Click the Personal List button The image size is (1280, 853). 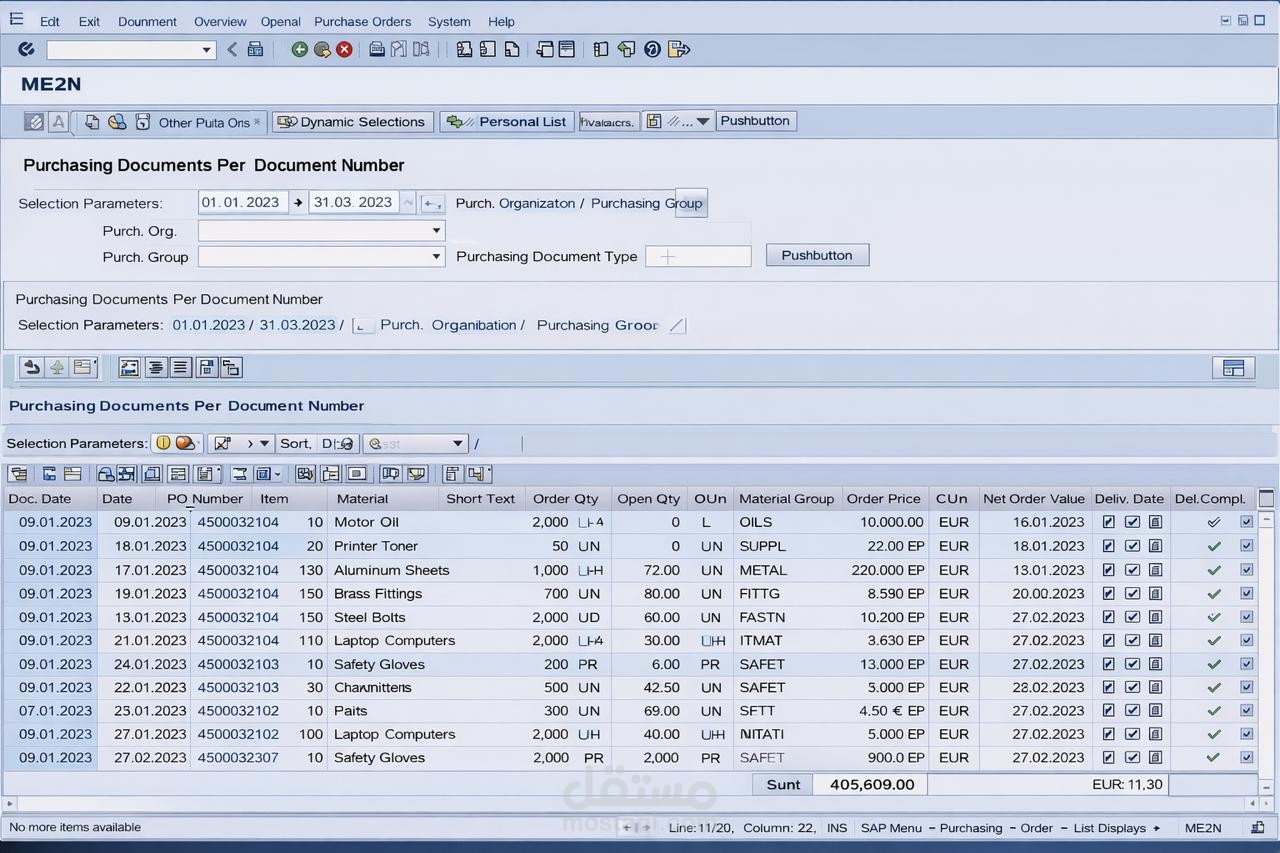(507, 122)
